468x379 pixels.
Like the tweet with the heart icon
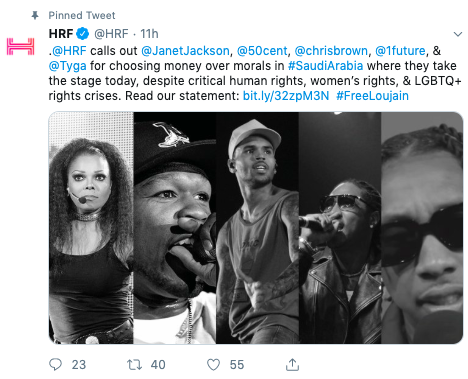pyautogui.click(x=213, y=365)
